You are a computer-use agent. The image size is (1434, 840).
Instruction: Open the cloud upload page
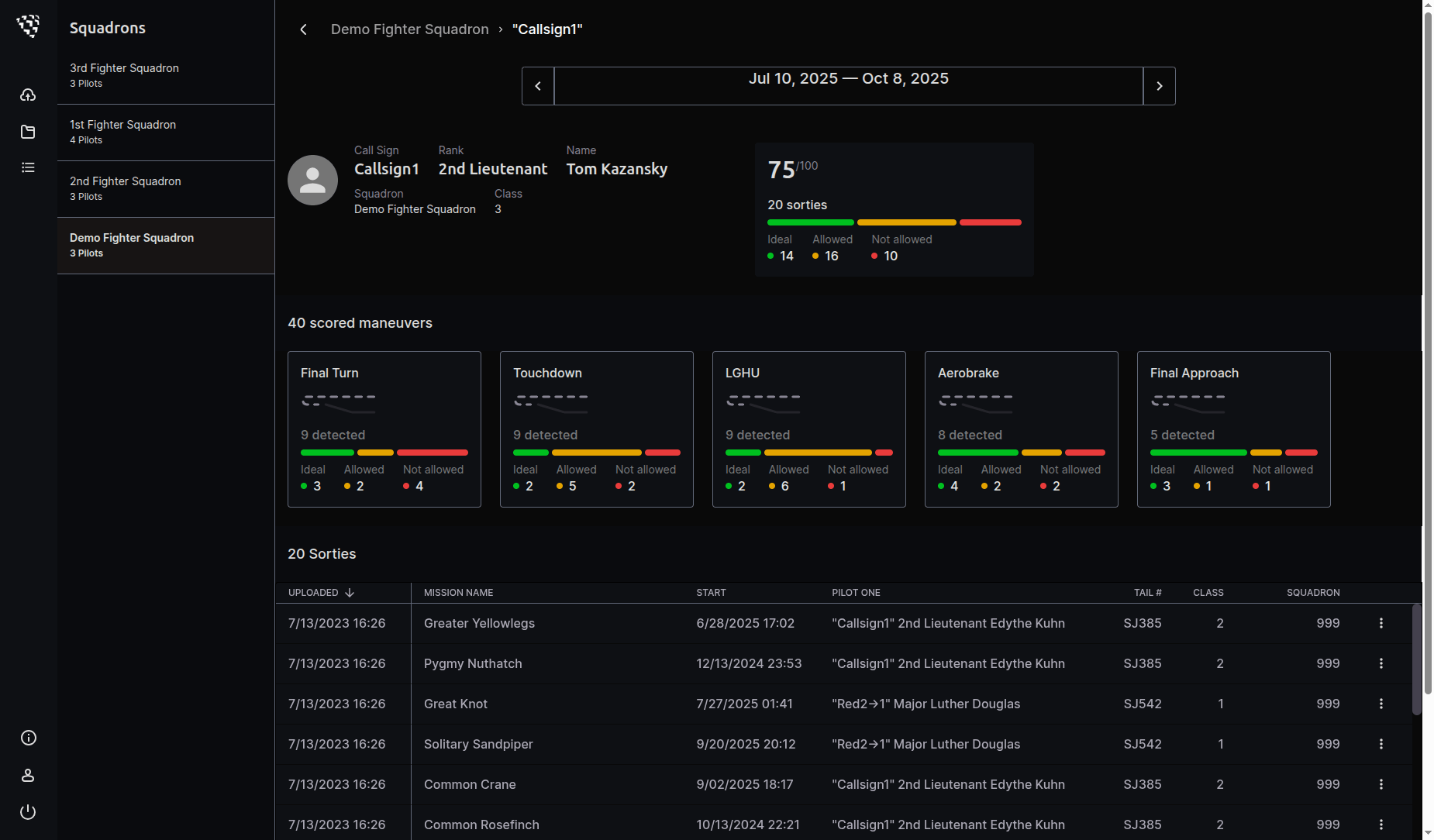click(28, 95)
